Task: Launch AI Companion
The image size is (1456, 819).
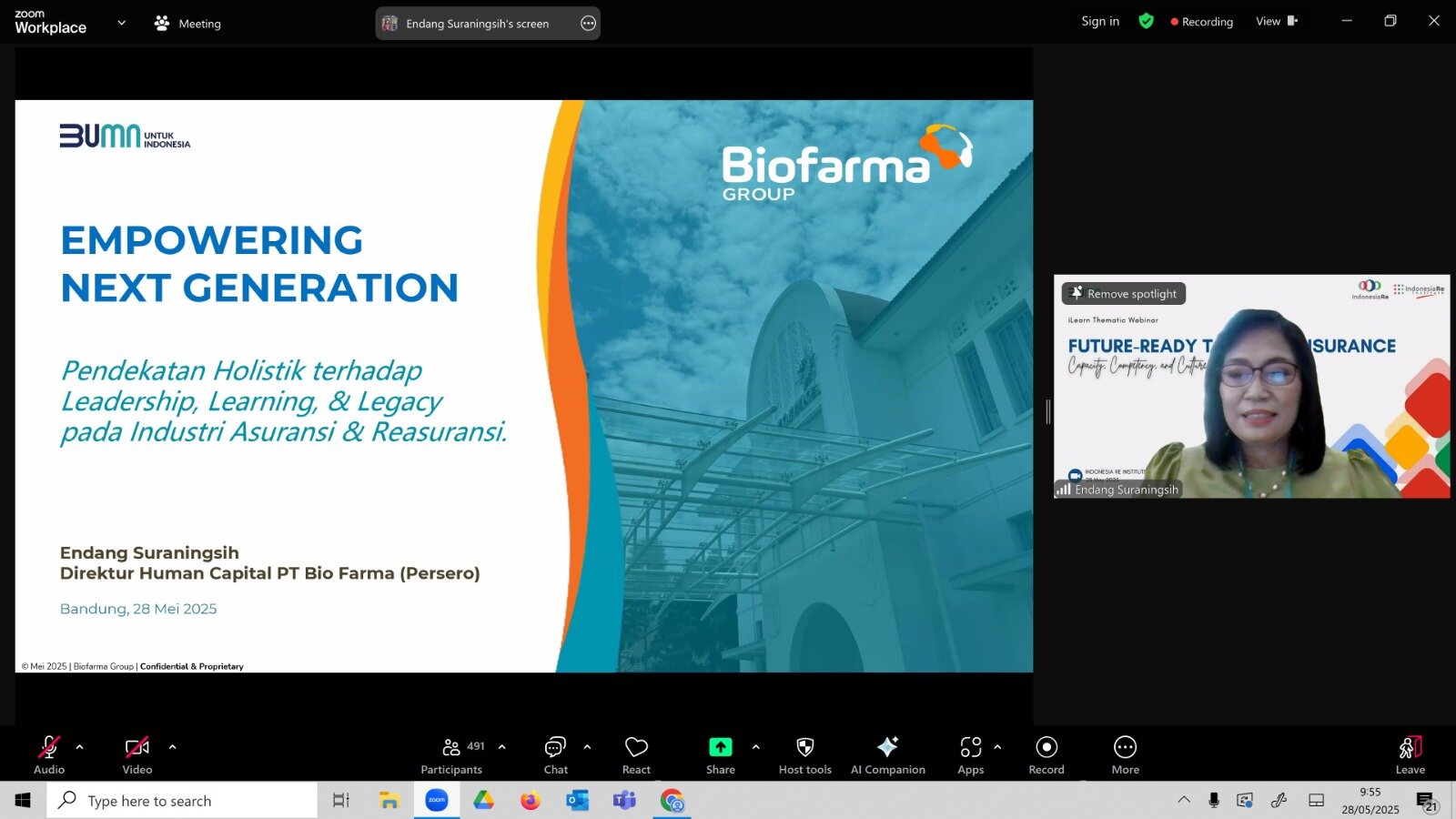Action: point(888,754)
